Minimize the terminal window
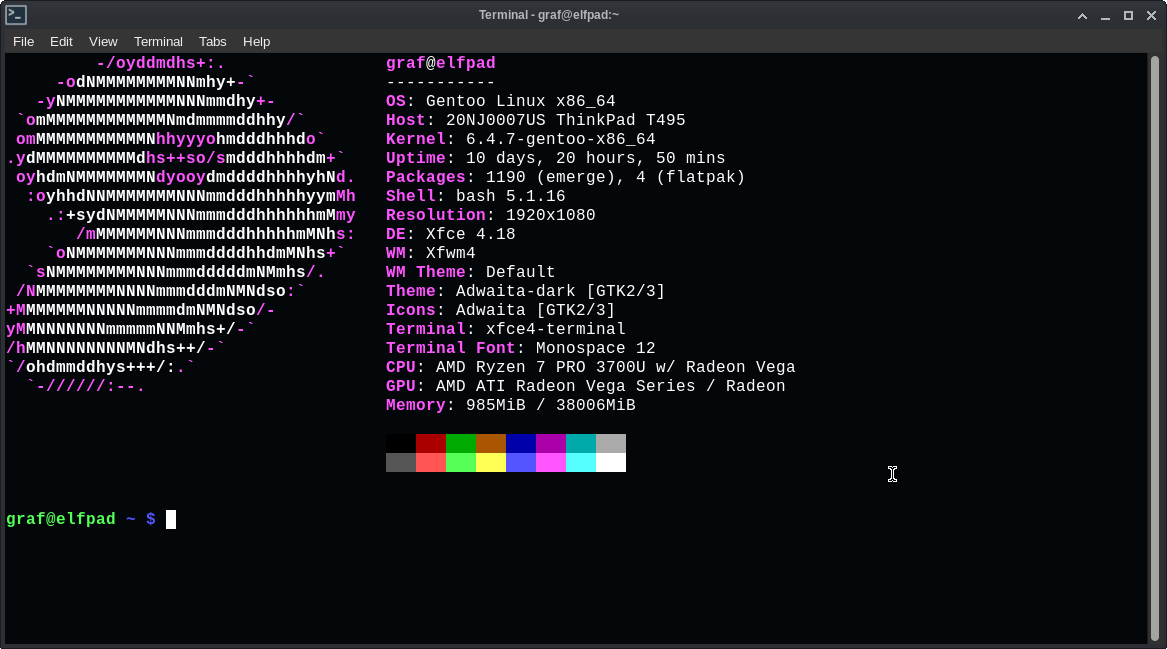This screenshot has height=649, width=1167. point(1105,15)
